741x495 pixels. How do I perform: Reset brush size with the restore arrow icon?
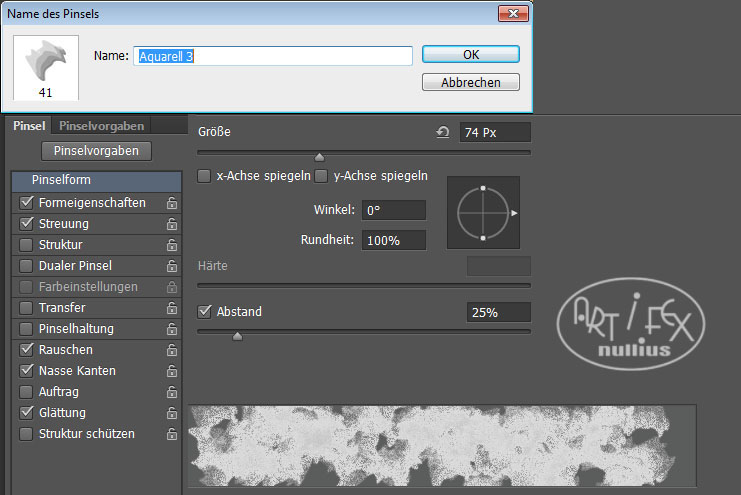coord(443,132)
